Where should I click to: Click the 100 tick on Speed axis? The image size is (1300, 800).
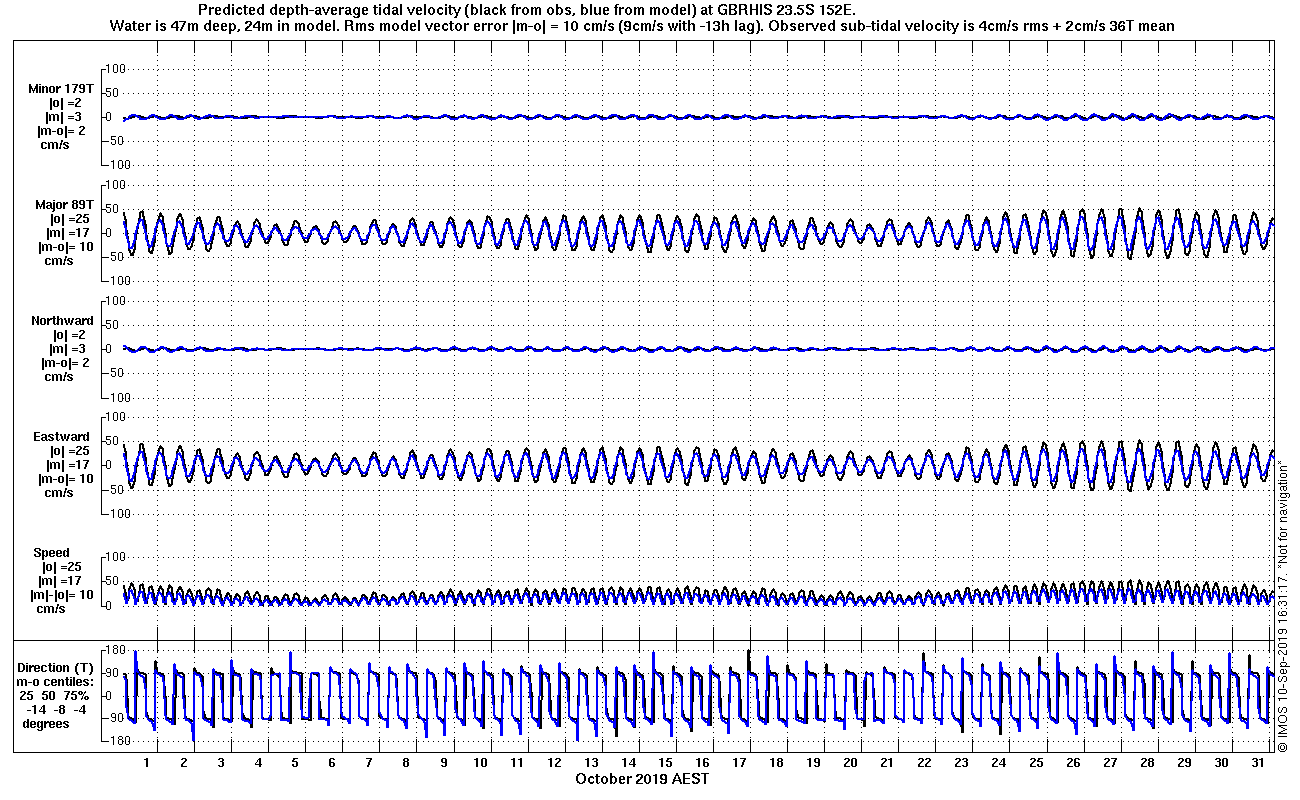[113, 557]
